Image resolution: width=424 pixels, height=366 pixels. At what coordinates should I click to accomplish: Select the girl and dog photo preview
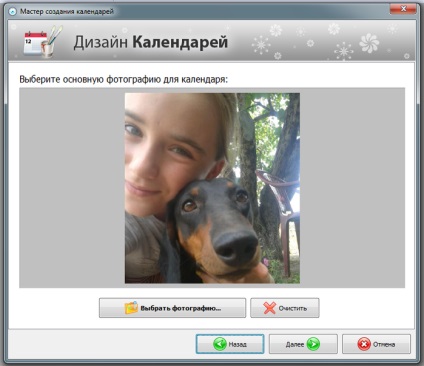coord(212,188)
